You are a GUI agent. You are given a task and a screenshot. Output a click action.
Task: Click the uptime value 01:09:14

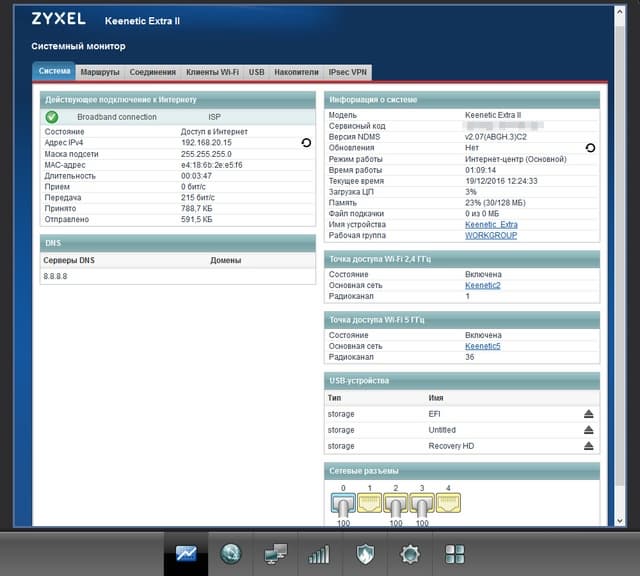pyautogui.click(x=480, y=170)
